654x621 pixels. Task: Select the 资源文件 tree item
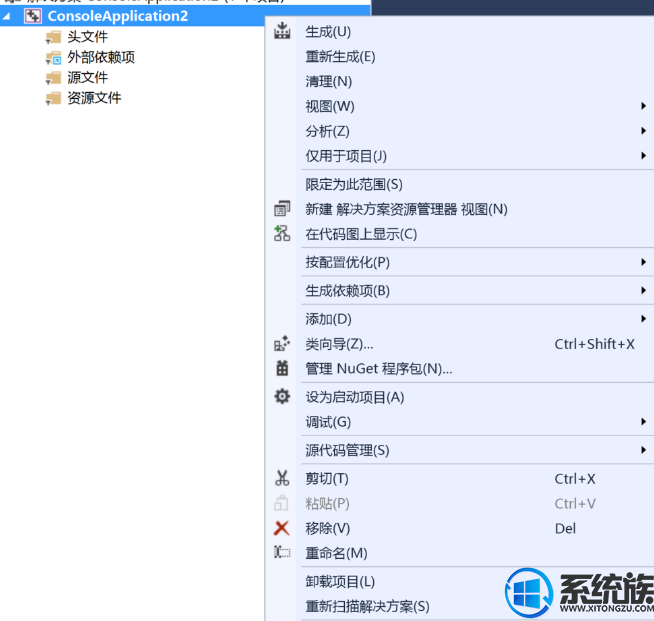pos(94,98)
